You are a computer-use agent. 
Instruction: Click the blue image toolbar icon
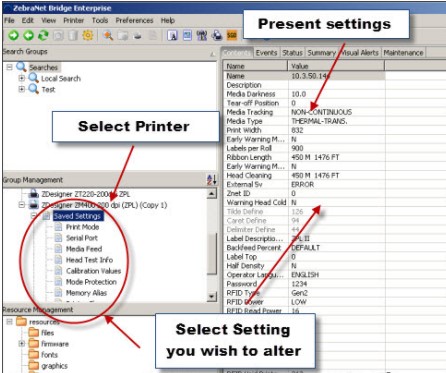(x=187, y=35)
